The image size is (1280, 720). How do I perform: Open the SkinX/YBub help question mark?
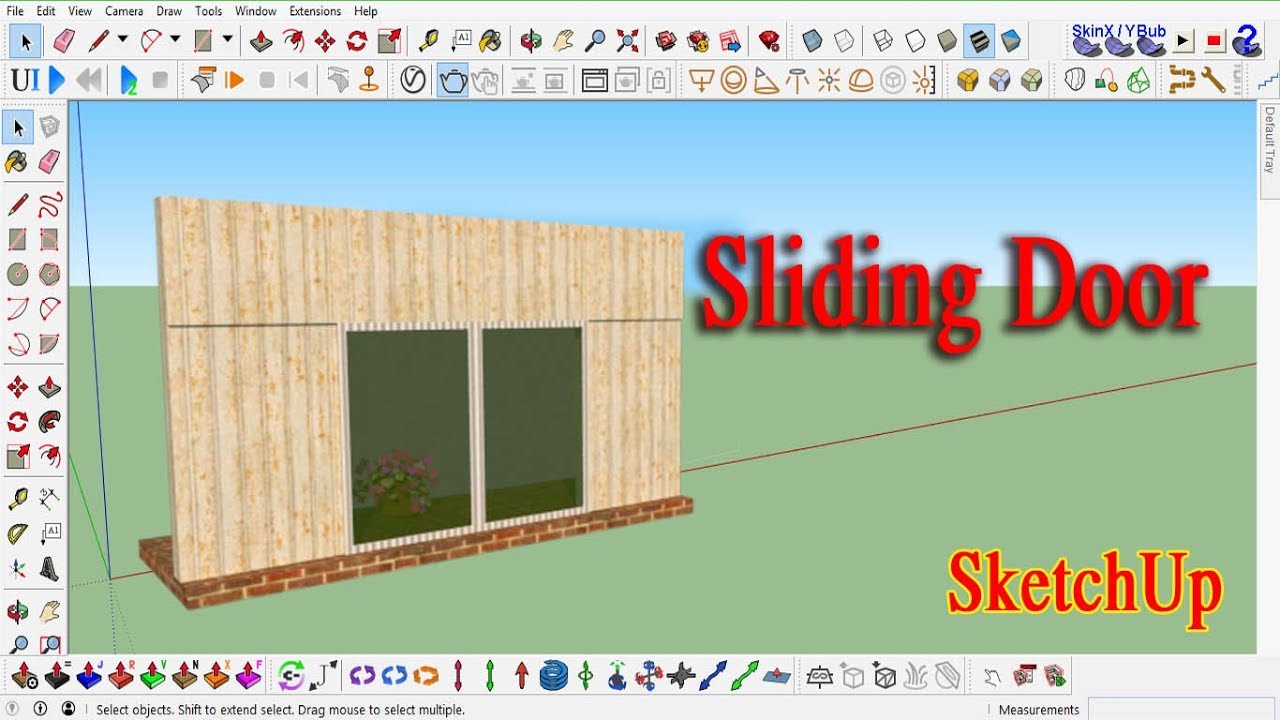click(1246, 41)
